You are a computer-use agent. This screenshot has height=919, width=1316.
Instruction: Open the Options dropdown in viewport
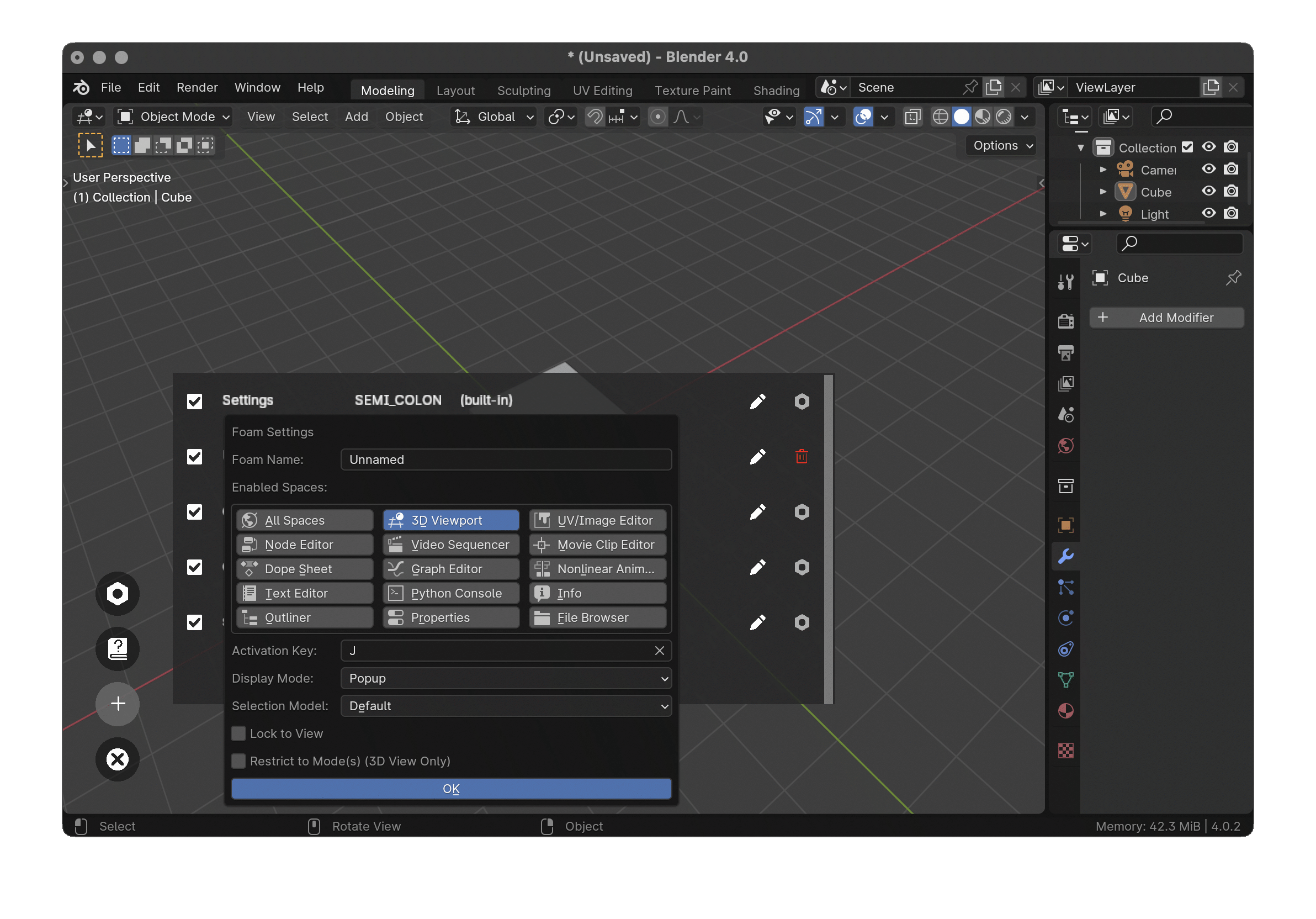(x=1002, y=146)
